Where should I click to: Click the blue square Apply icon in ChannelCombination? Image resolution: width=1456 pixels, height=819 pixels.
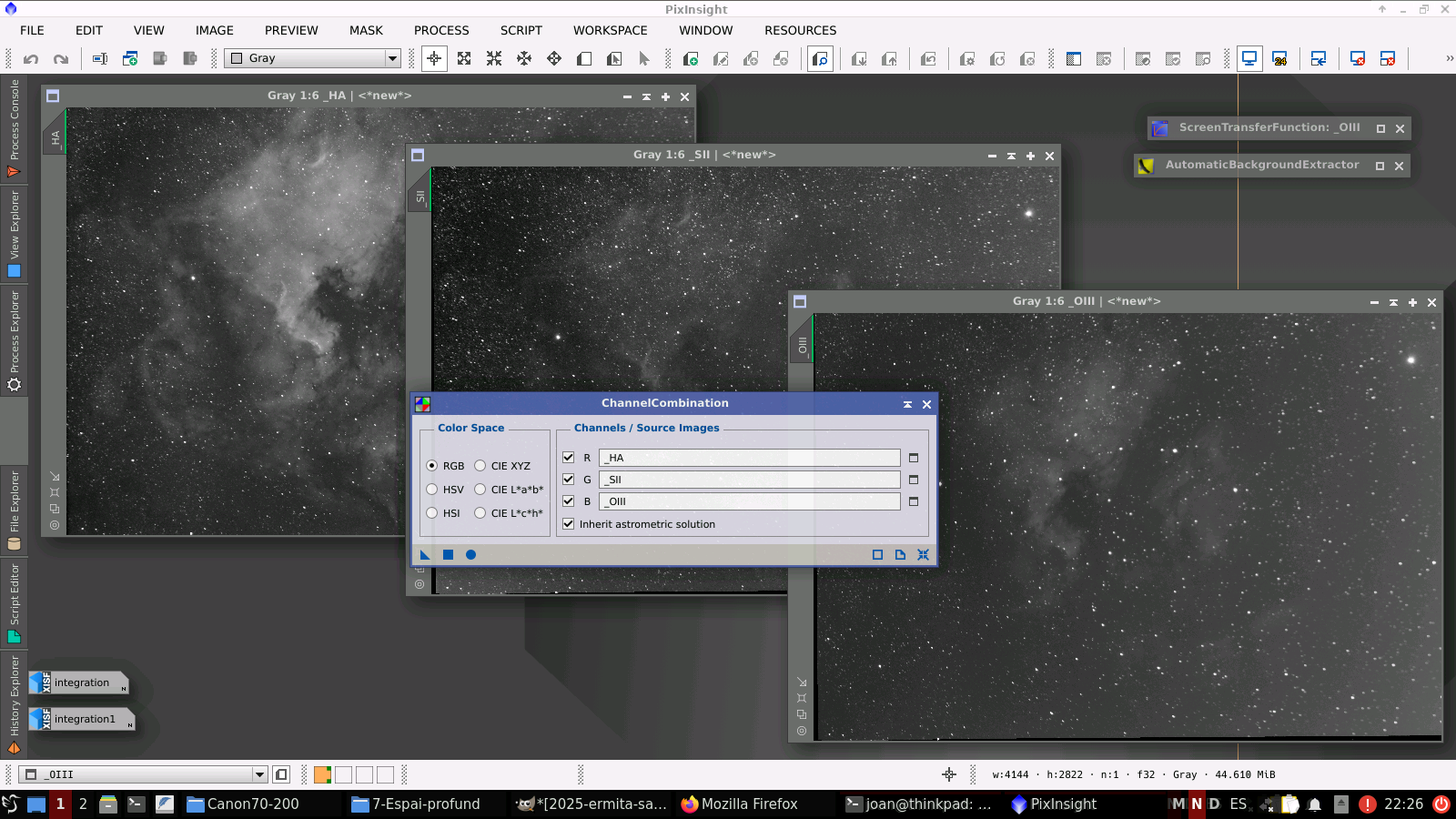448,555
